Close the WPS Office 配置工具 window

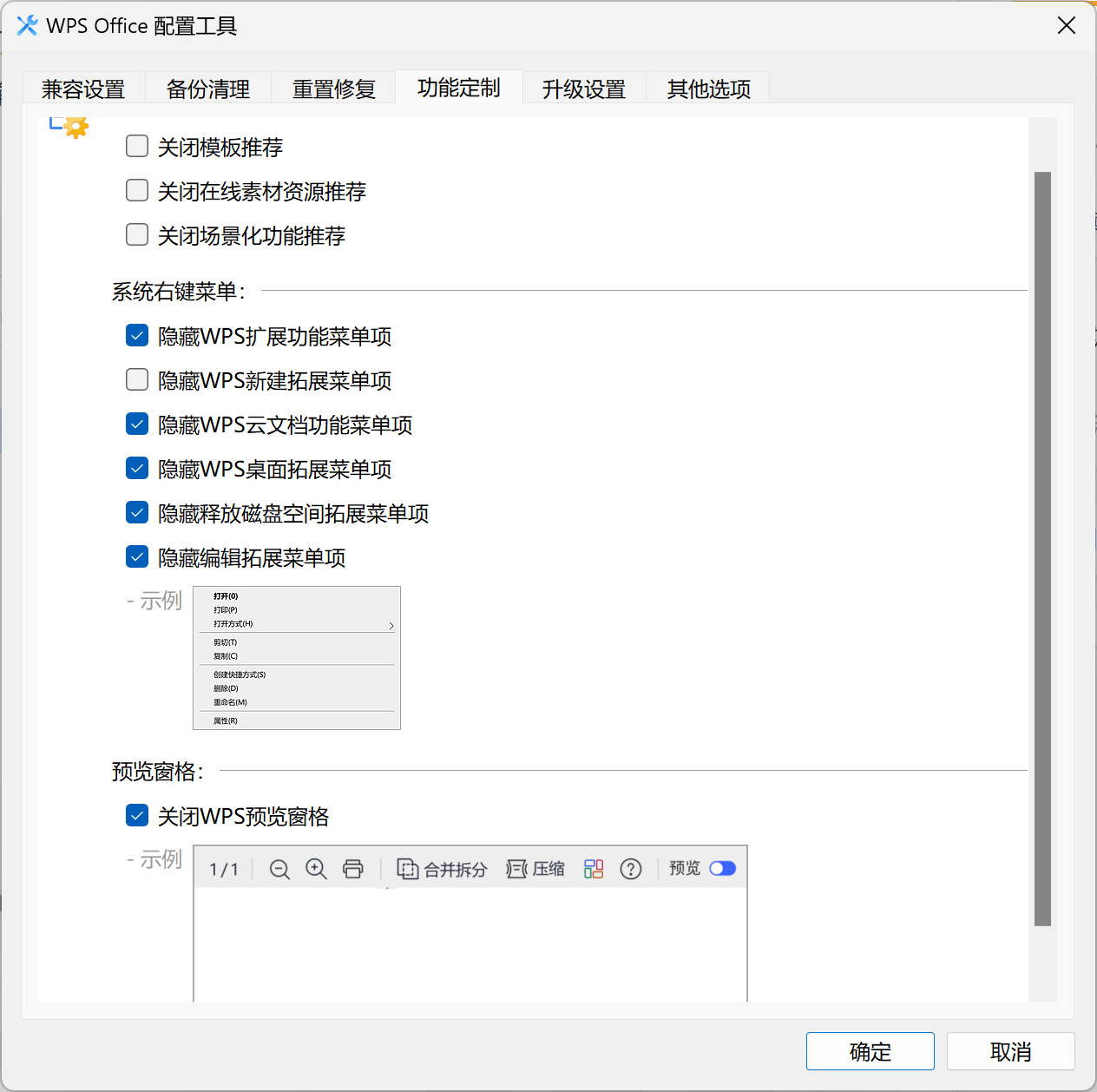1067,25
